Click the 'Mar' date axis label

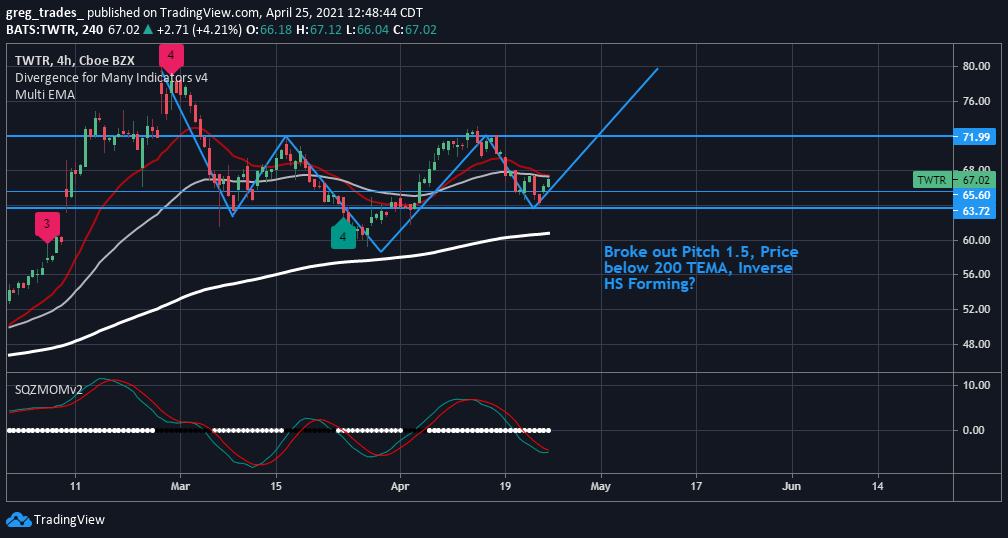[x=181, y=487]
